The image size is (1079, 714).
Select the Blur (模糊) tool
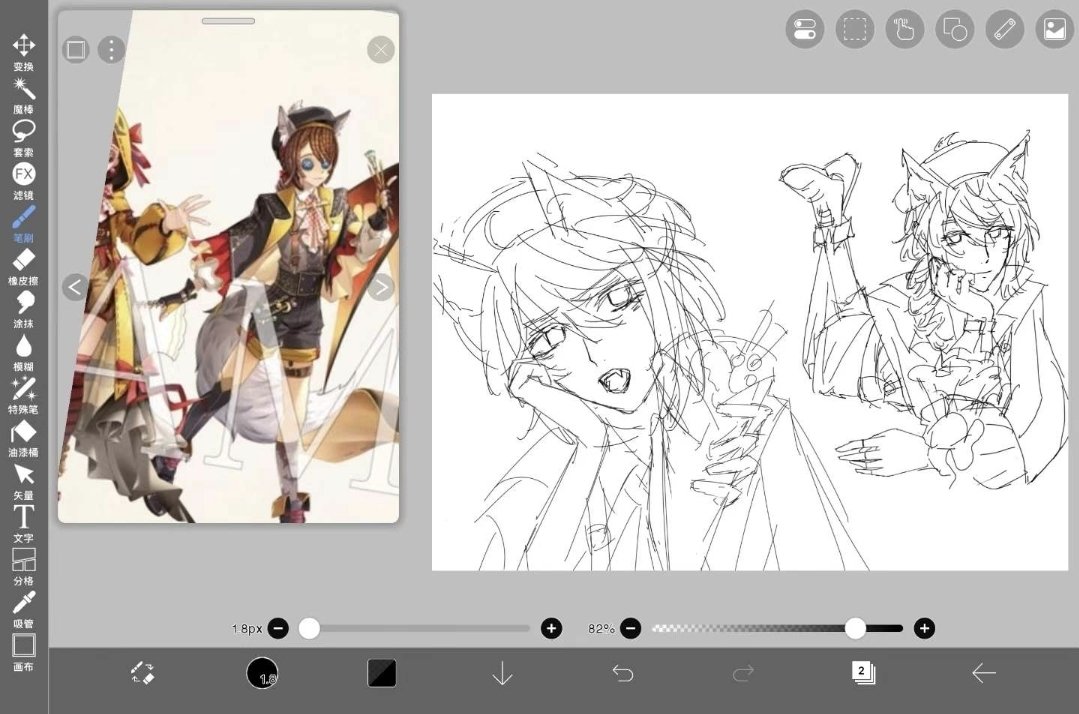(x=23, y=353)
